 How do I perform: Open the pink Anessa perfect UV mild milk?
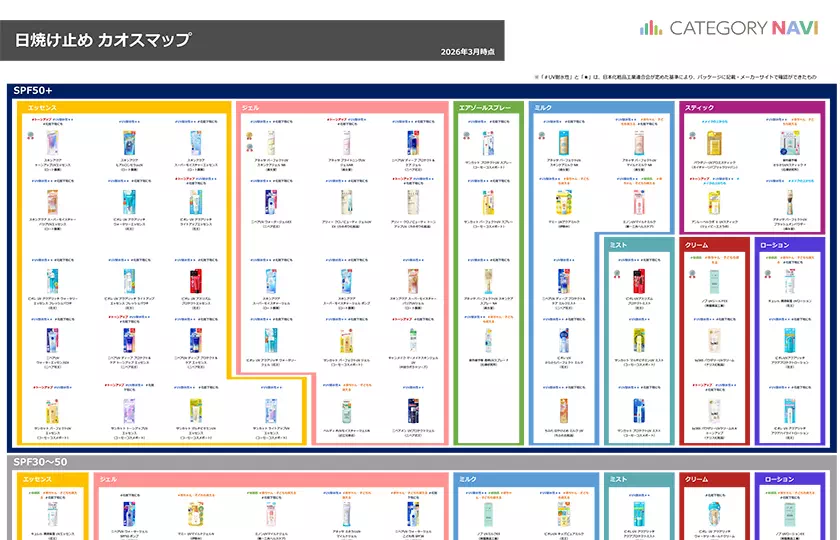coord(639,144)
